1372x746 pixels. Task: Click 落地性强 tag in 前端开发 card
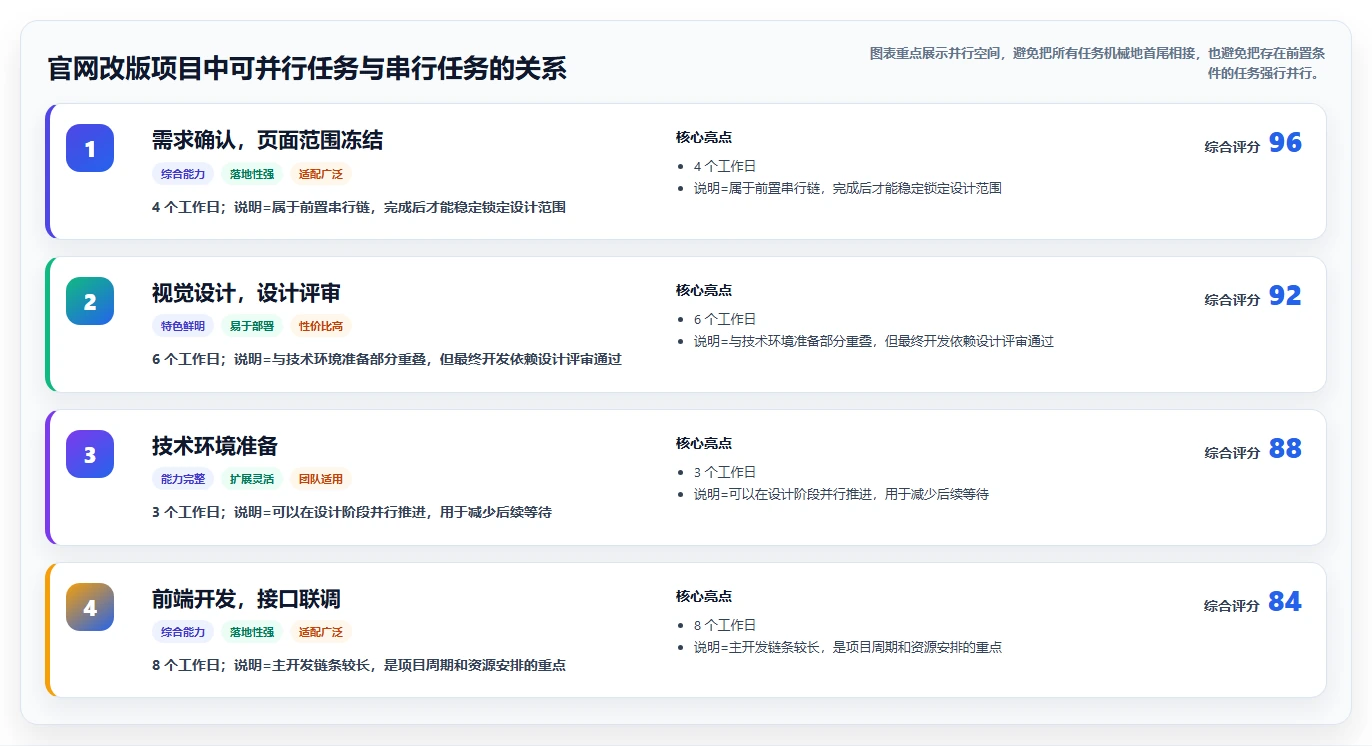pos(252,632)
